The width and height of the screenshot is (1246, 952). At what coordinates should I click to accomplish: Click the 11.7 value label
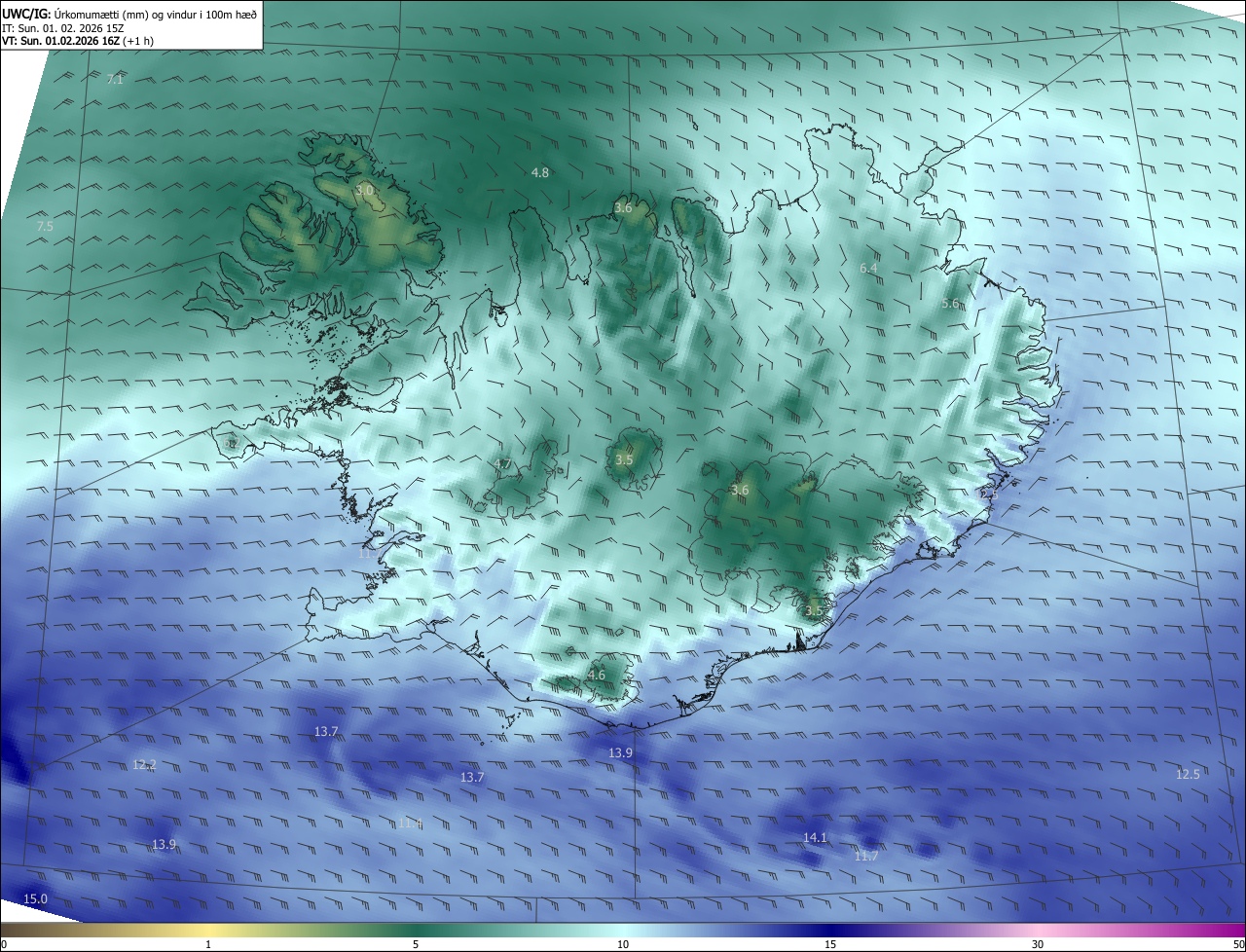pyautogui.click(x=866, y=857)
